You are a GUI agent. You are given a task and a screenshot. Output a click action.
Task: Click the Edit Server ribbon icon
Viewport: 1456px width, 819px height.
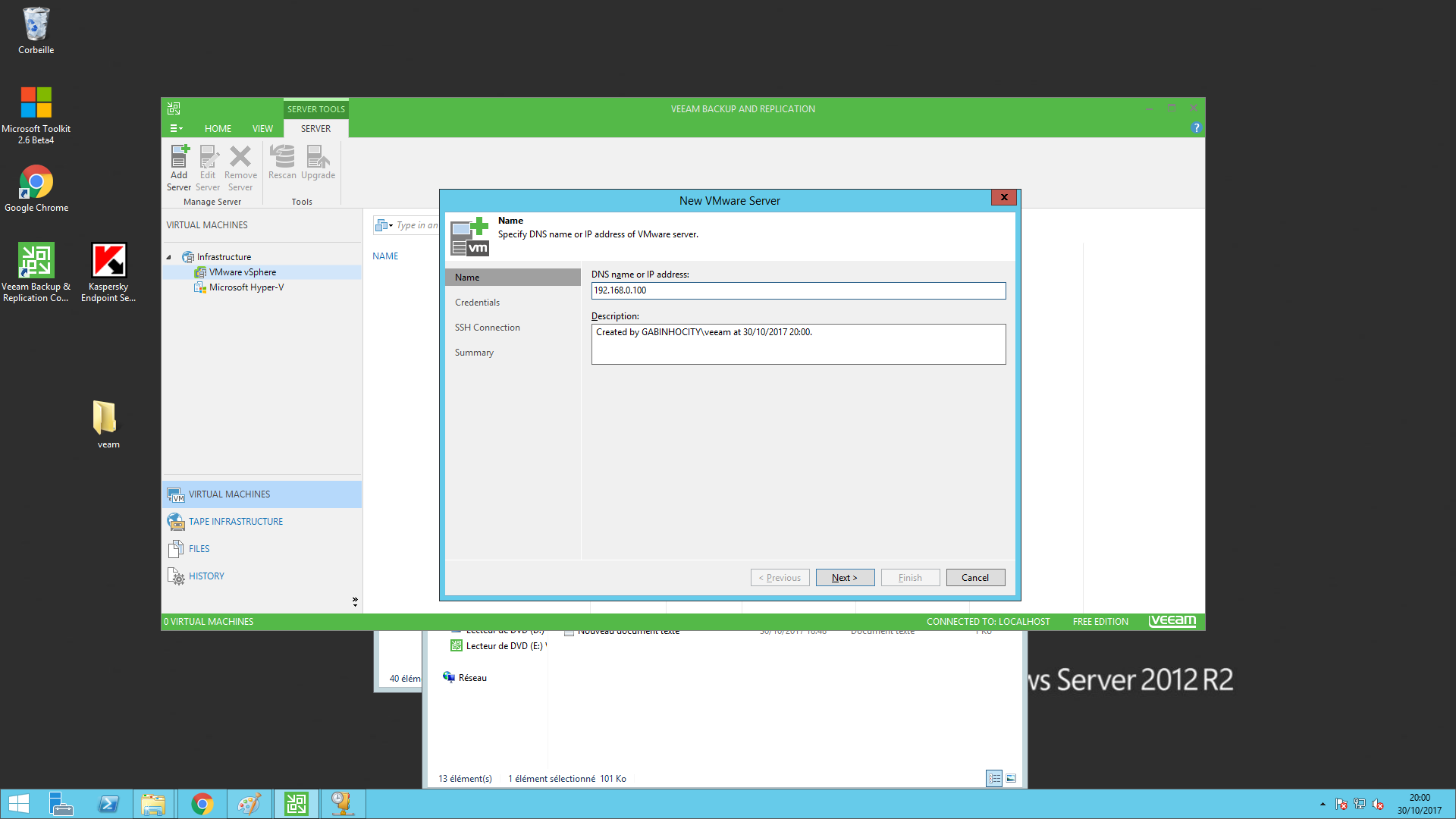click(208, 168)
